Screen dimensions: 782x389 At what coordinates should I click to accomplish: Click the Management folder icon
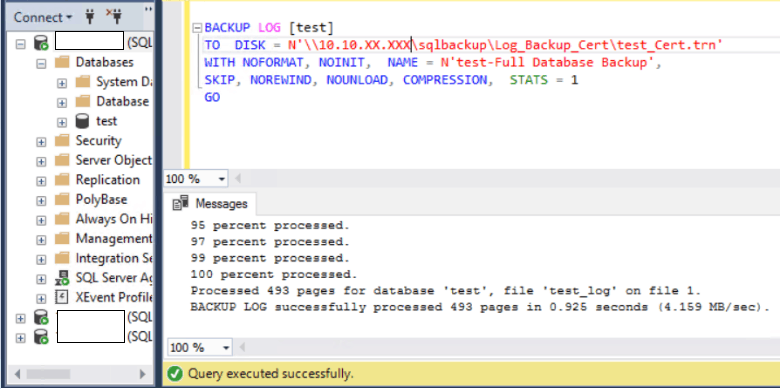(62, 238)
